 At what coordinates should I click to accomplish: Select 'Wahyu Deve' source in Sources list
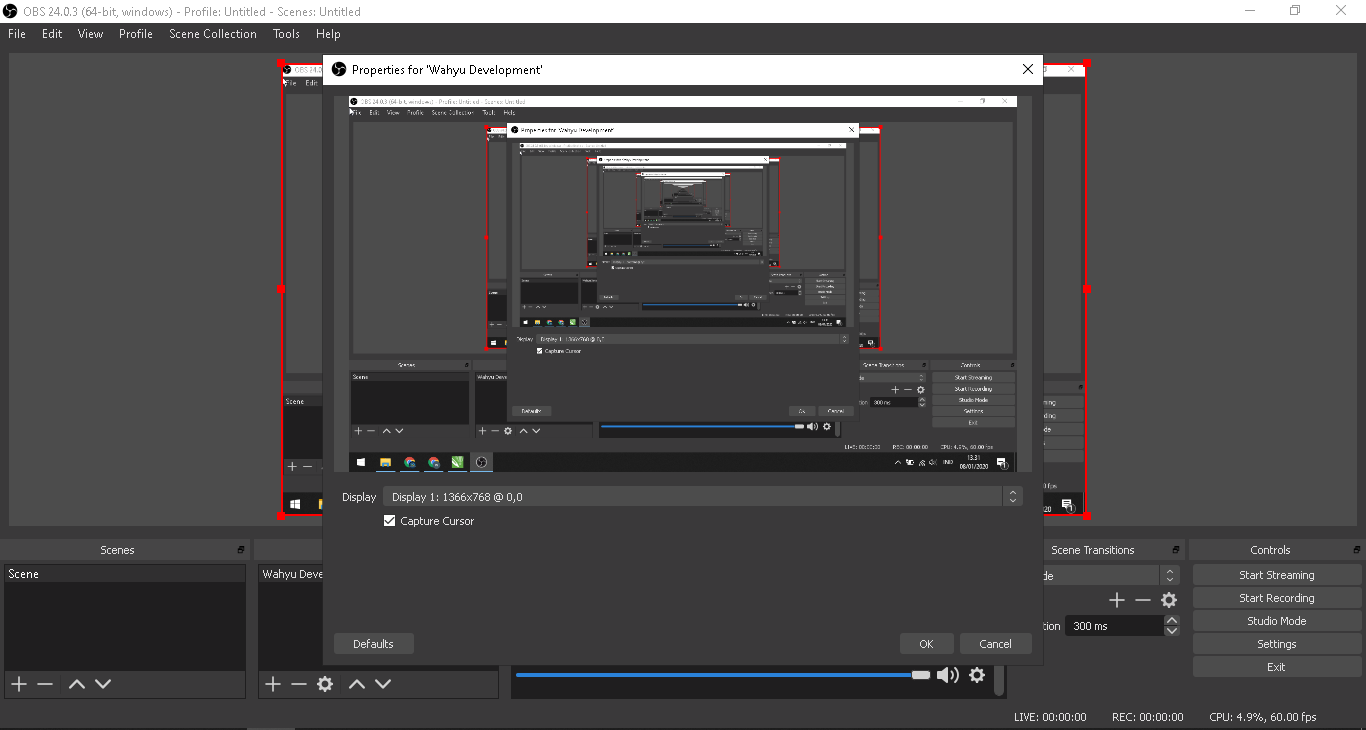[x=291, y=574]
